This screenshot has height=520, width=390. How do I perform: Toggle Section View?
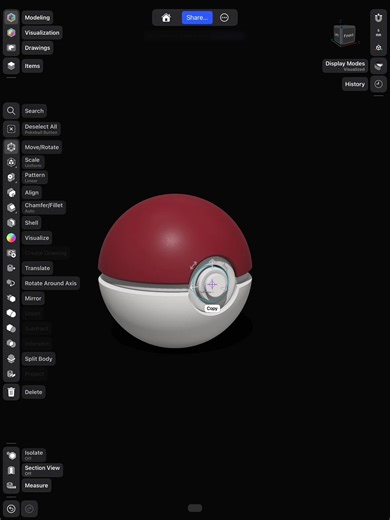tap(11, 470)
